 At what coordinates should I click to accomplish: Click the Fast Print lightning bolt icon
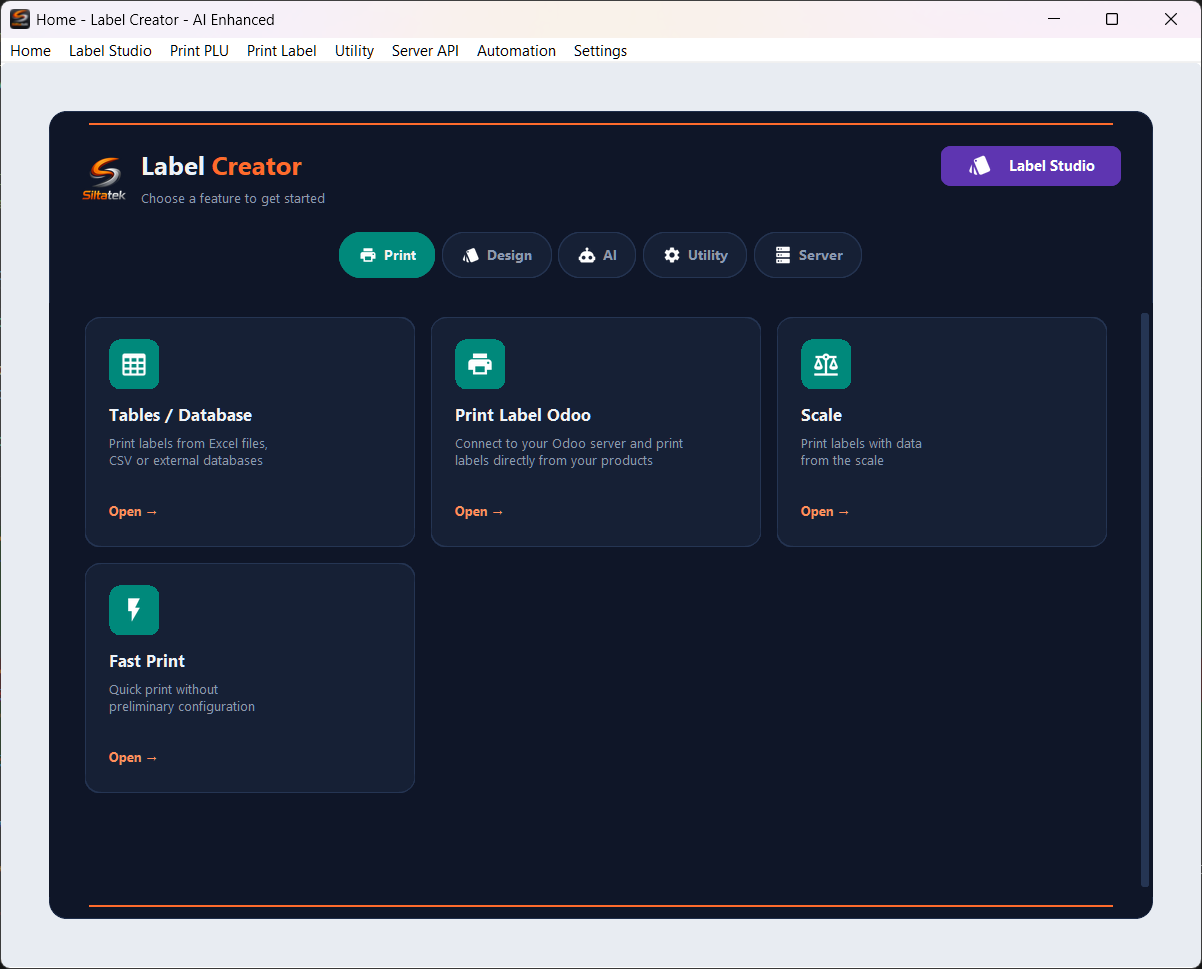[x=134, y=610]
